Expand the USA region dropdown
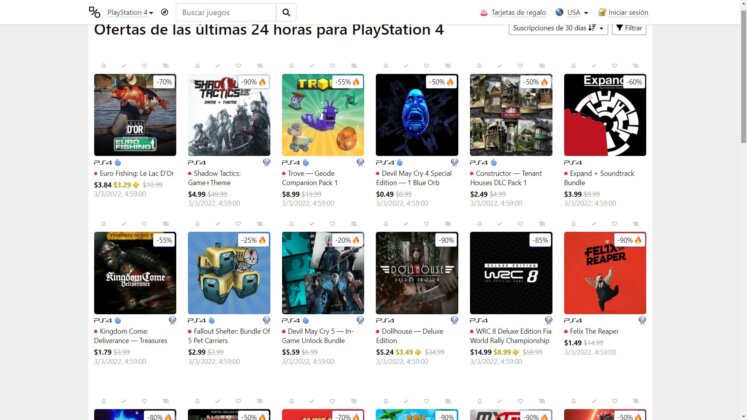747x420 pixels. pos(572,12)
